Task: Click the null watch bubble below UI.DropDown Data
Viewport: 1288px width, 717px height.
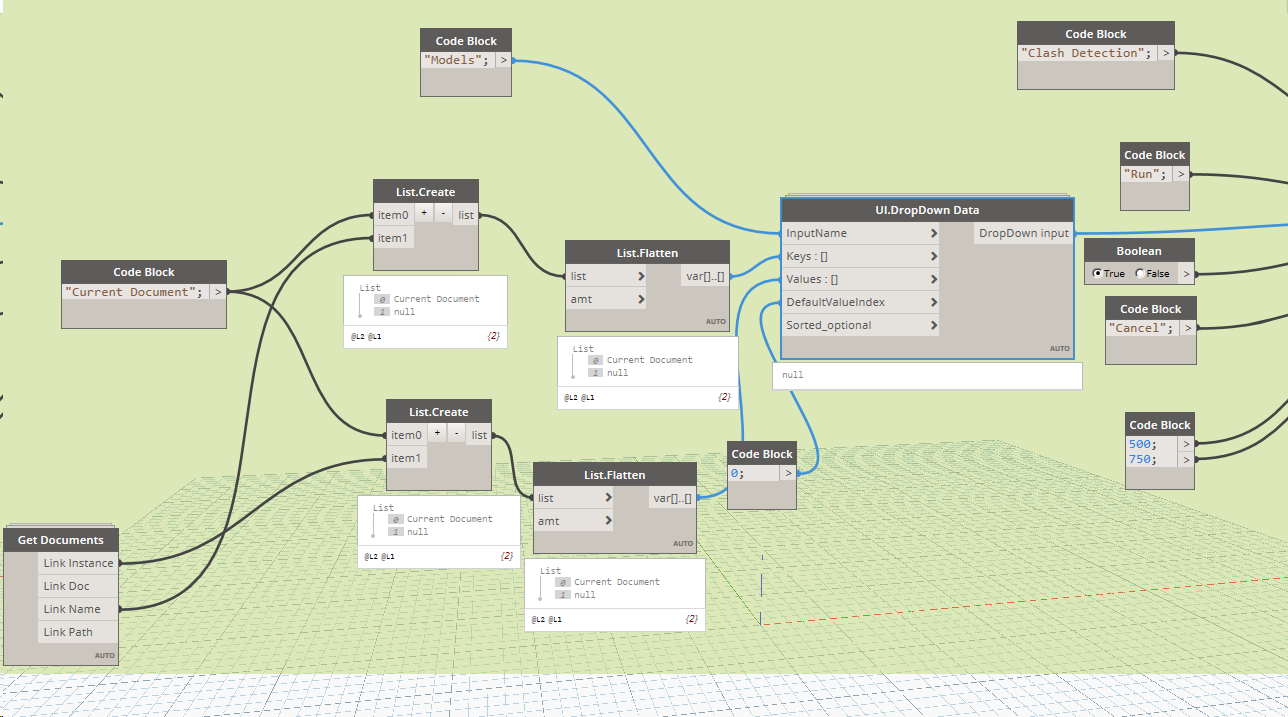Action: 927,375
